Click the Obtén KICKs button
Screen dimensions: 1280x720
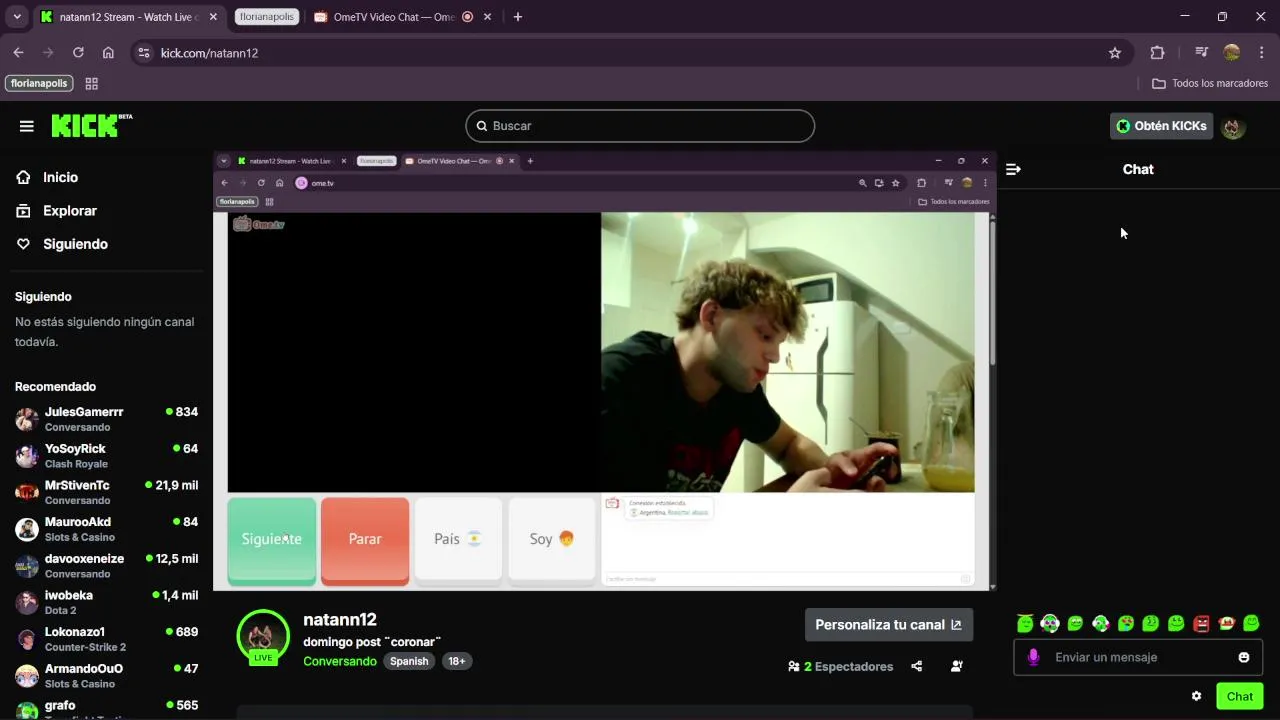pyautogui.click(x=1161, y=126)
